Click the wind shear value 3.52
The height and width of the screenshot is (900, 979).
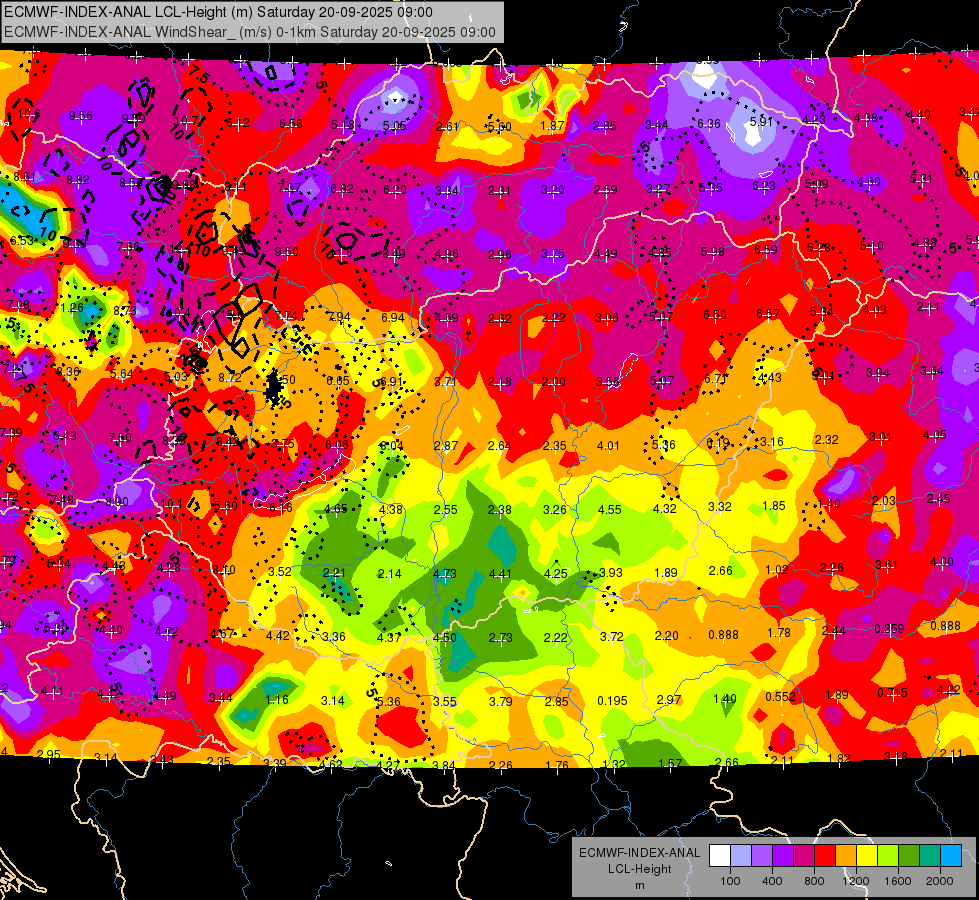tap(280, 571)
